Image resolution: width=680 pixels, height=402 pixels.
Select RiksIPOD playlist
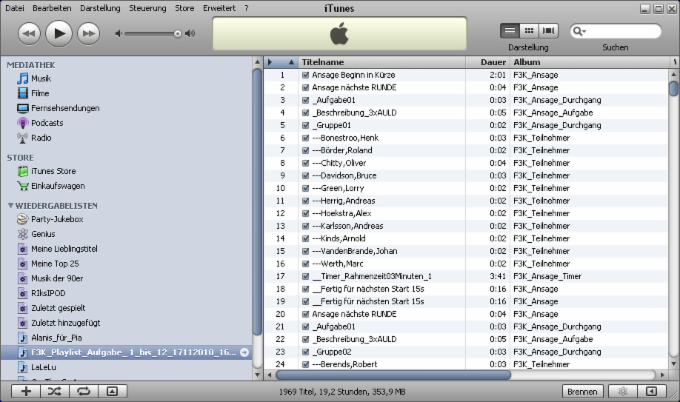48,293
